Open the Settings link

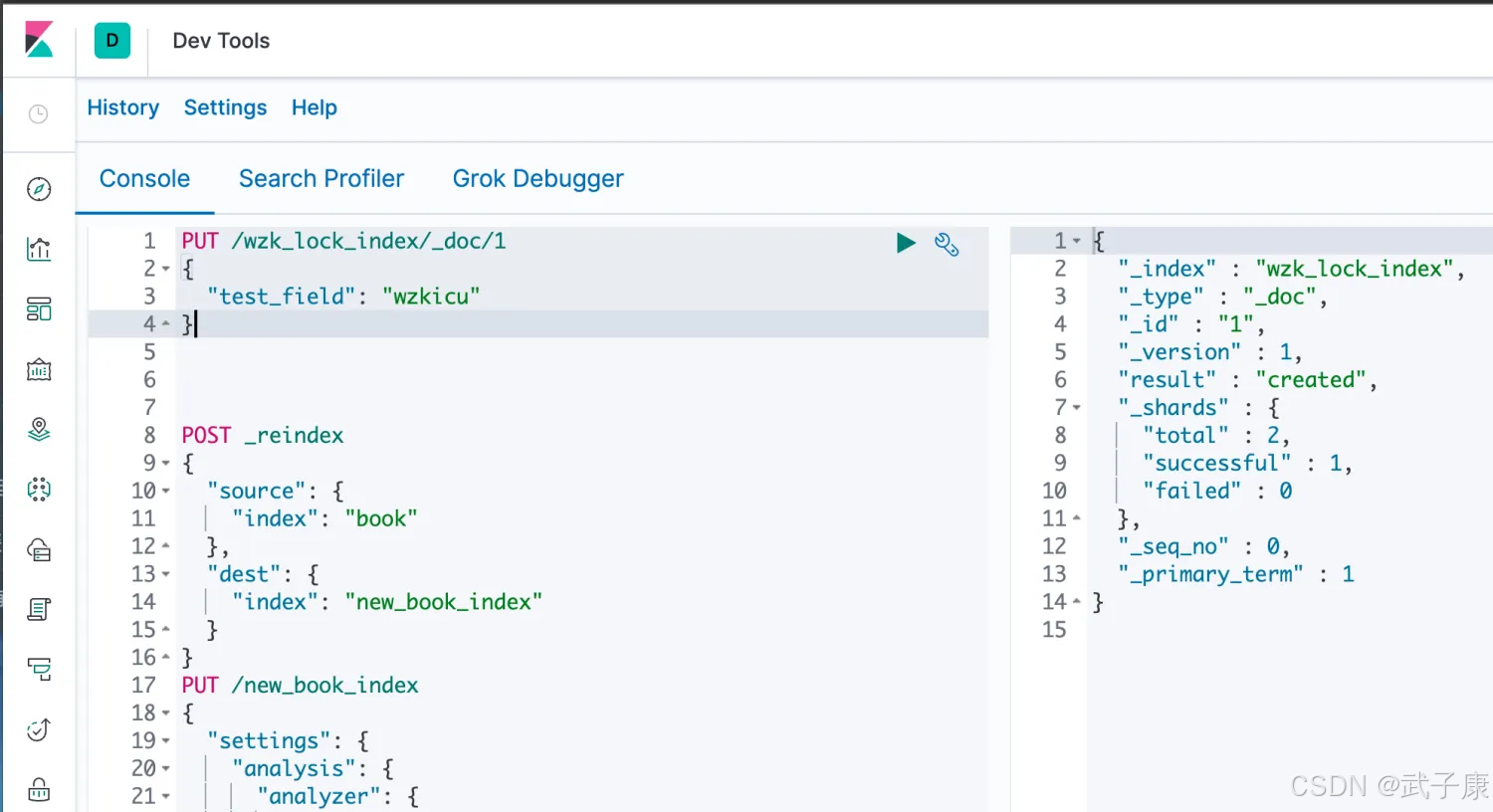(225, 107)
